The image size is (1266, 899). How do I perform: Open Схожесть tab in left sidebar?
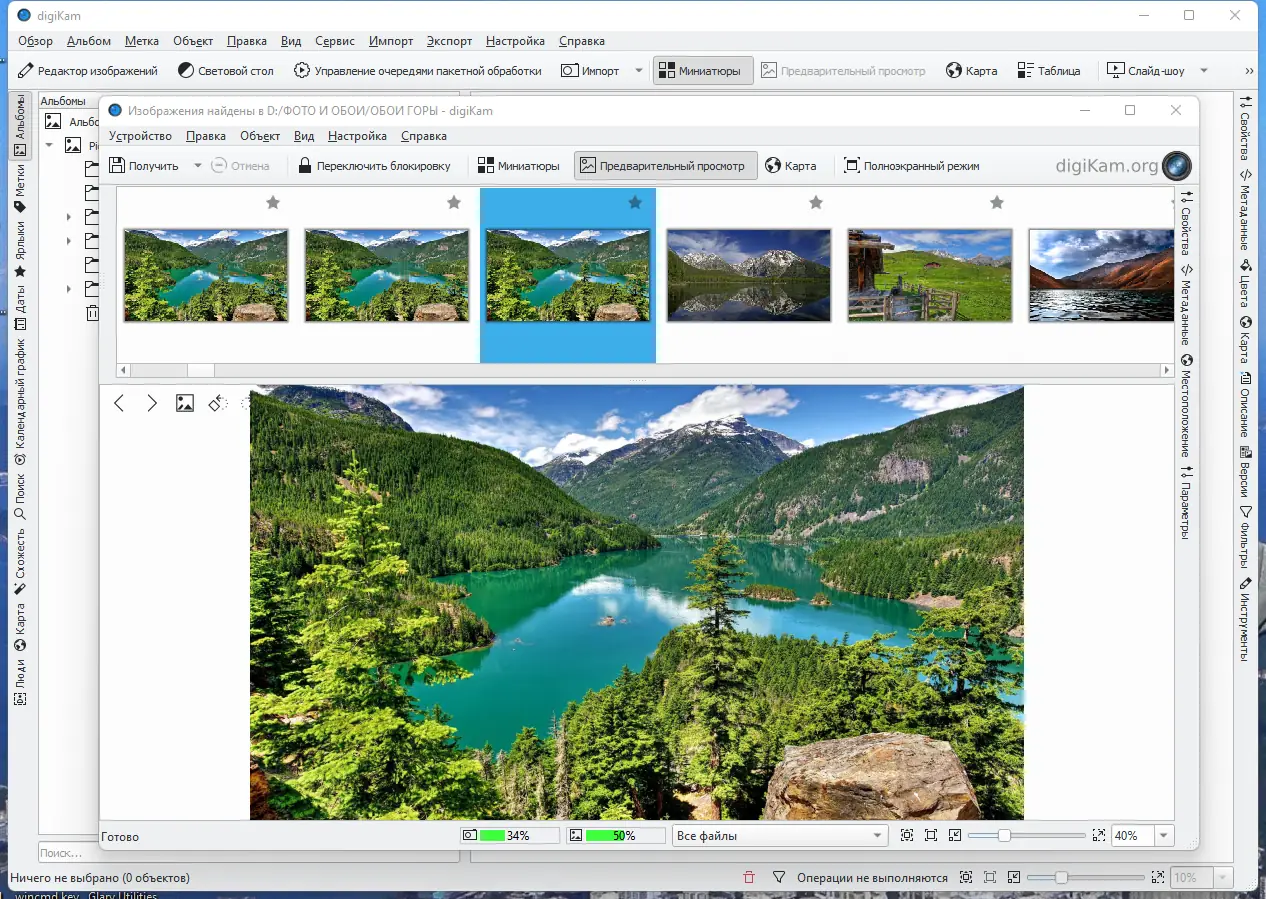click(x=19, y=560)
